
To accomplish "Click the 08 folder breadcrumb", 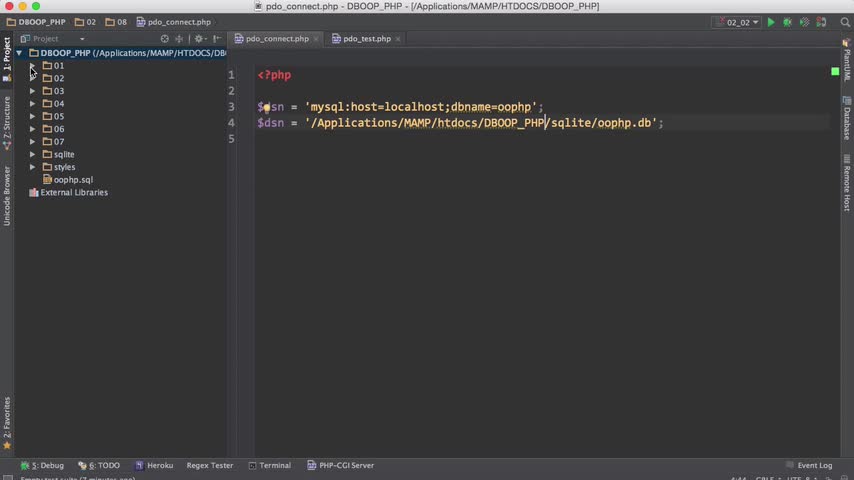I will point(116,22).
